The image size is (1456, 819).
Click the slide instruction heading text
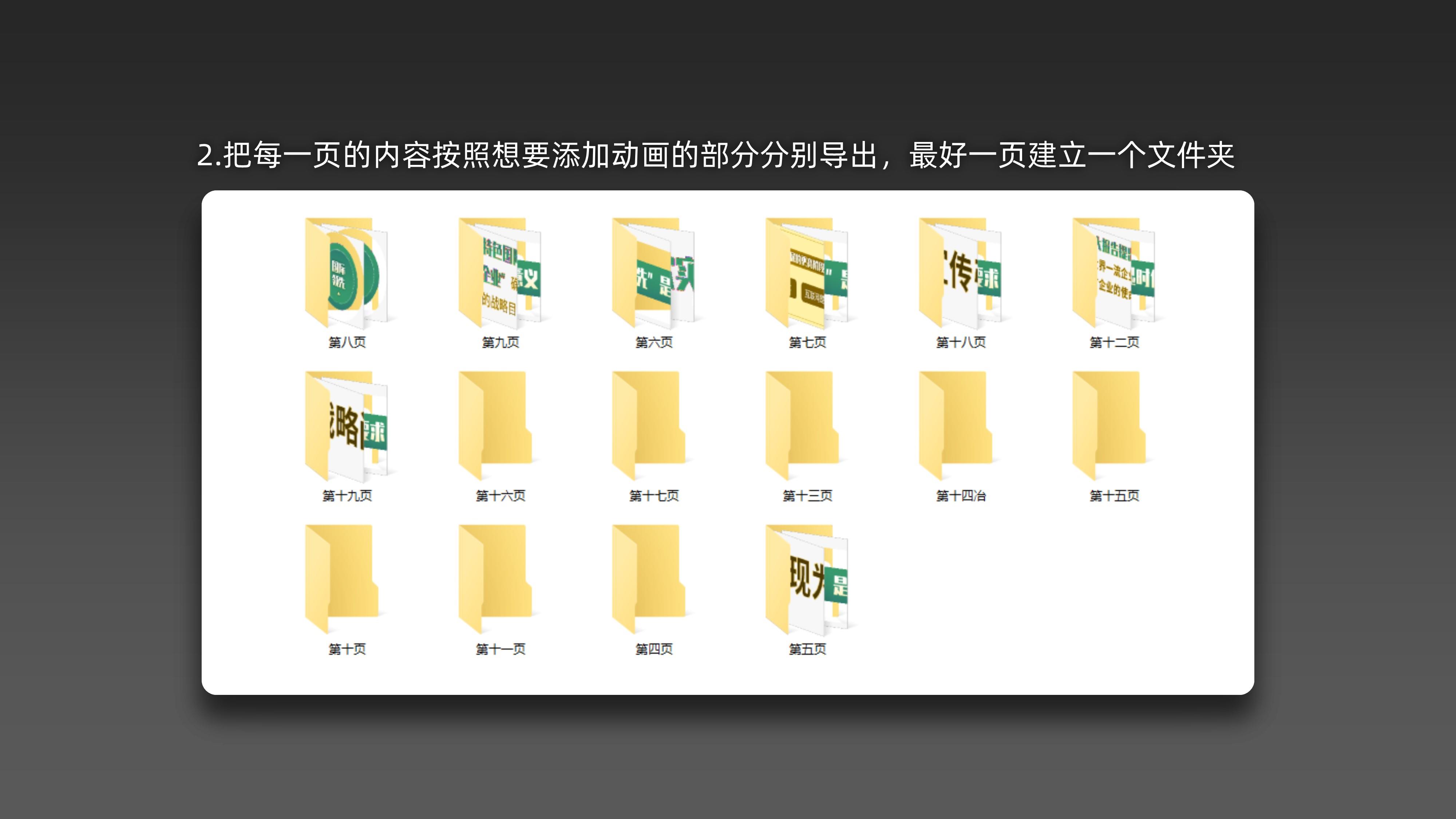coord(716,155)
